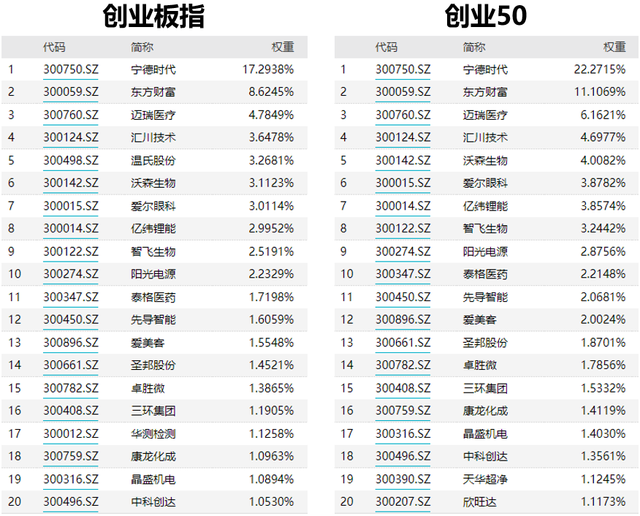Image resolution: width=640 pixels, height=516 pixels.
Task: Open code link 300059.SZ in 创业板指 table
Action: (71, 92)
